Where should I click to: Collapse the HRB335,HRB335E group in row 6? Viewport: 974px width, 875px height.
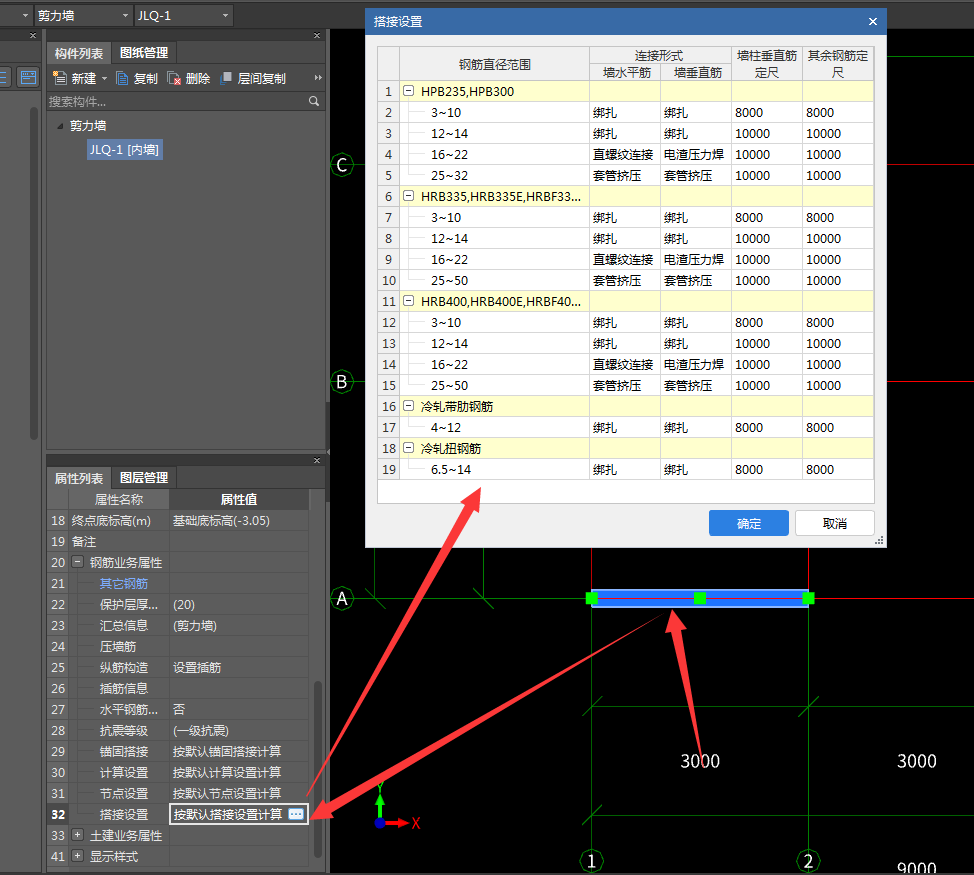point(408,196)
